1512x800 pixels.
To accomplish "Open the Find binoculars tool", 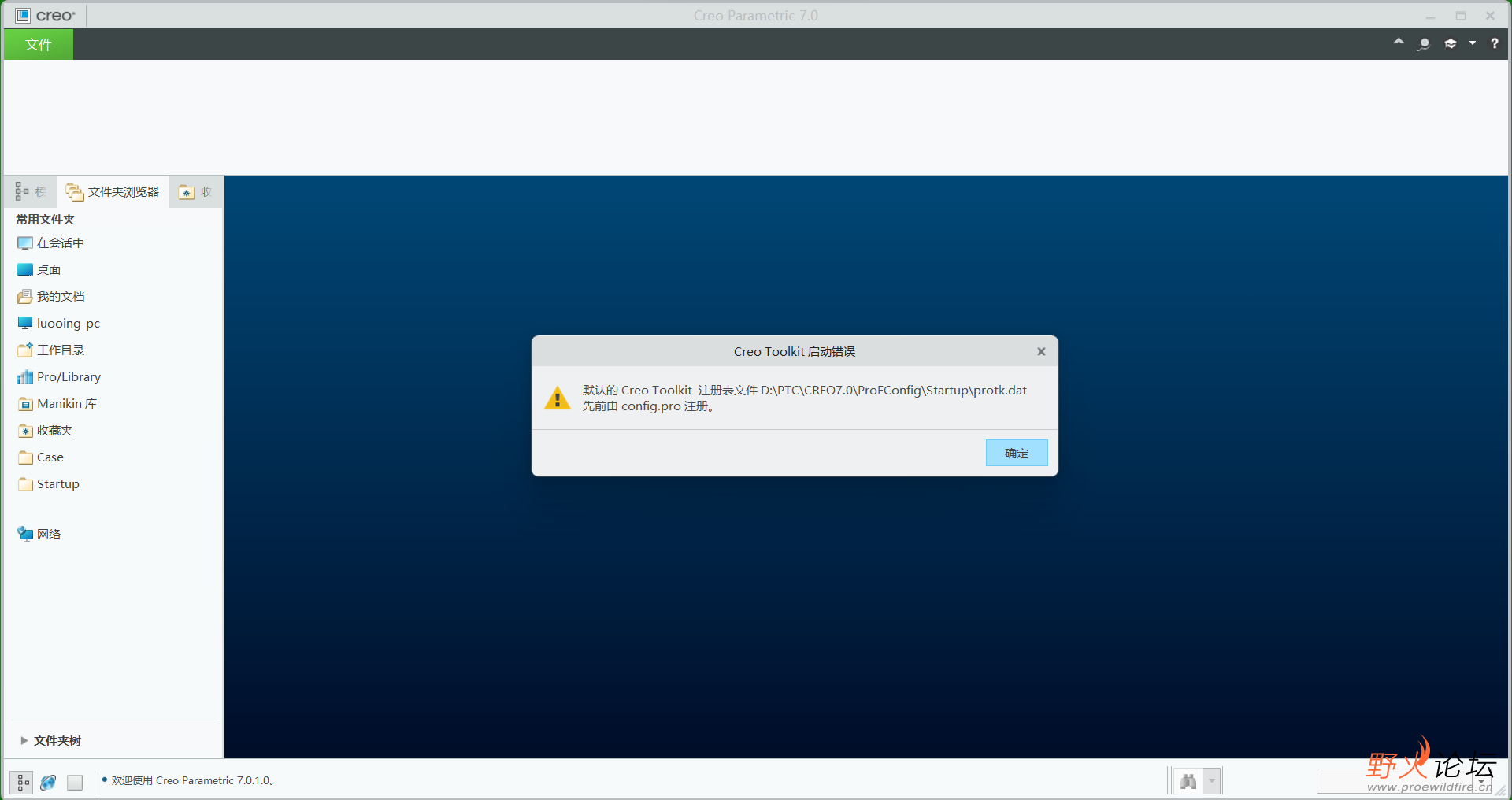I will tap(1188, 781).
